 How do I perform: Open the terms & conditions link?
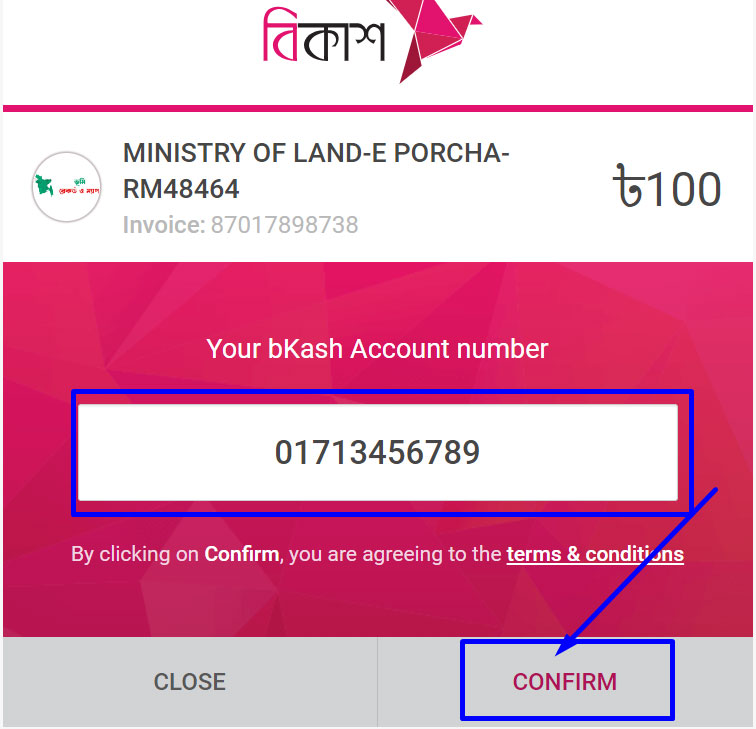click(x=595, y=554)
